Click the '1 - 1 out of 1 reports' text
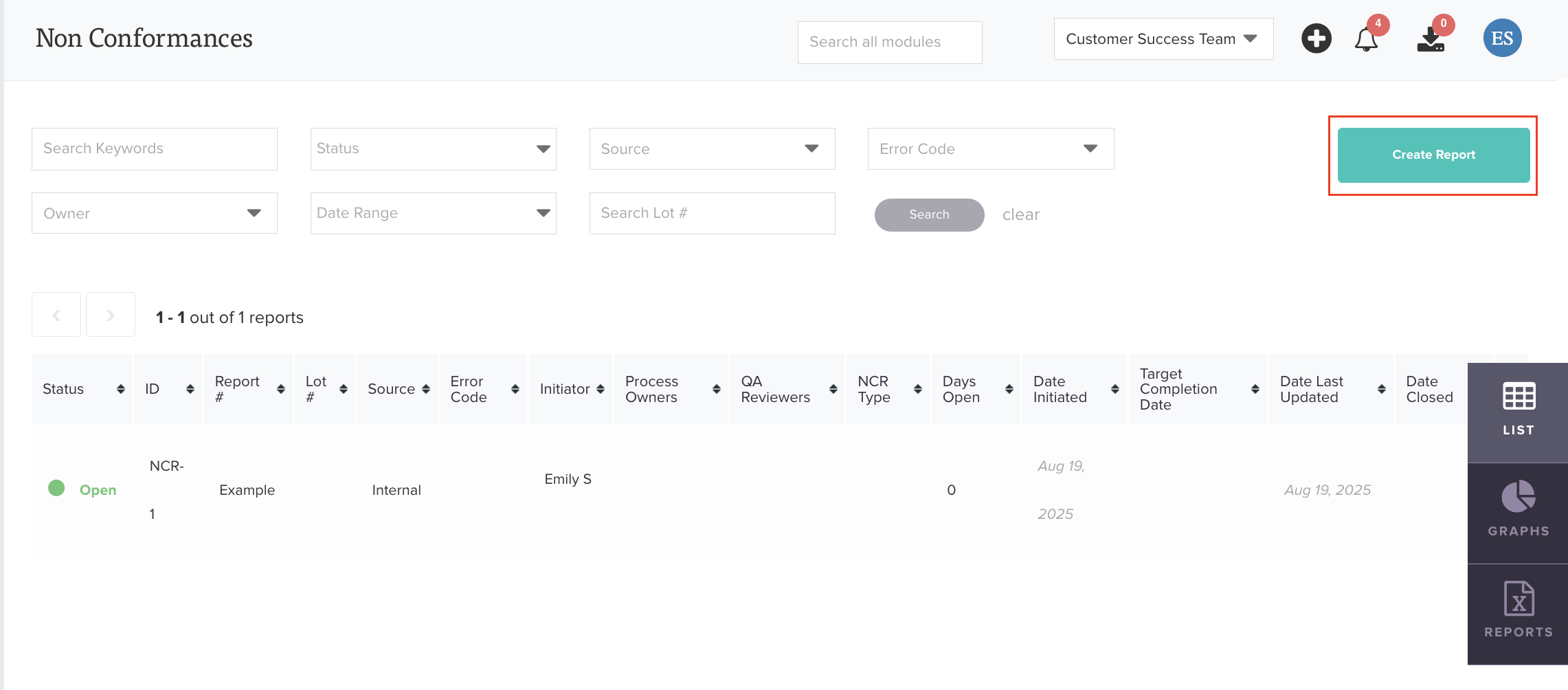Viewport: 1568px width, 690px height. click(x=229, y=318)
